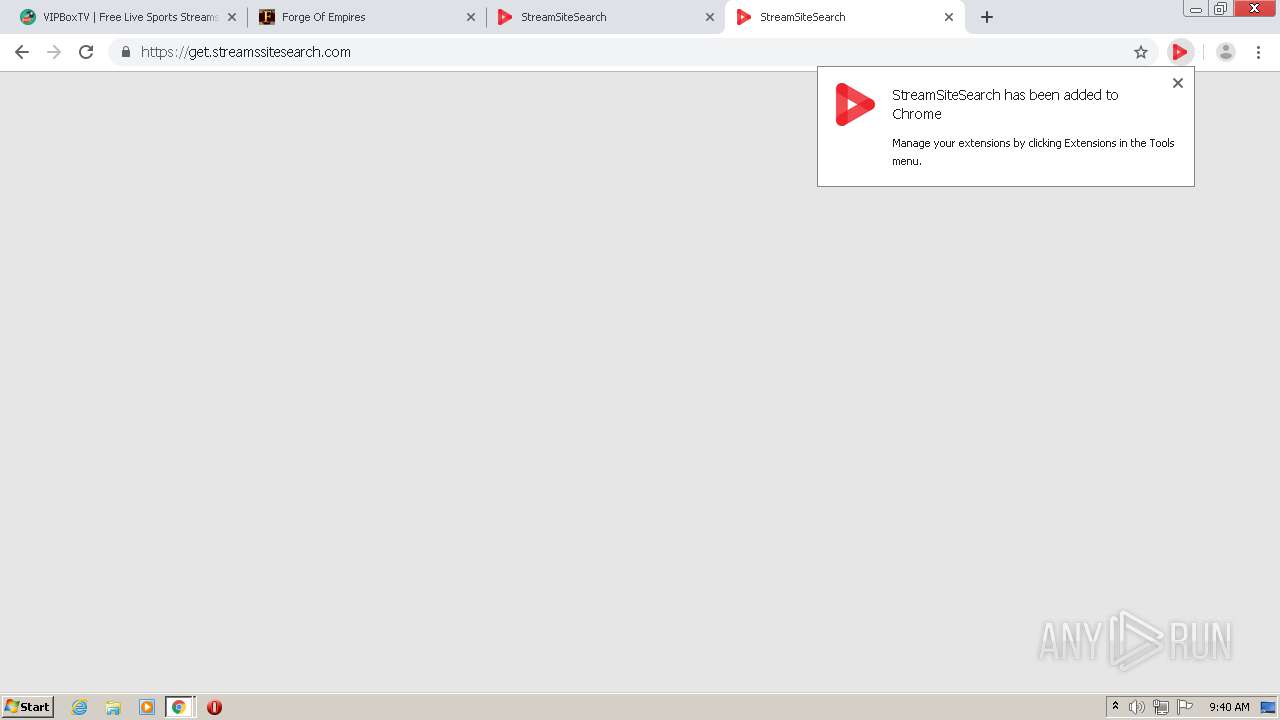Open the red Opera taskbar icon
This screenshot has width=1280, height=720.
[214, 707]
